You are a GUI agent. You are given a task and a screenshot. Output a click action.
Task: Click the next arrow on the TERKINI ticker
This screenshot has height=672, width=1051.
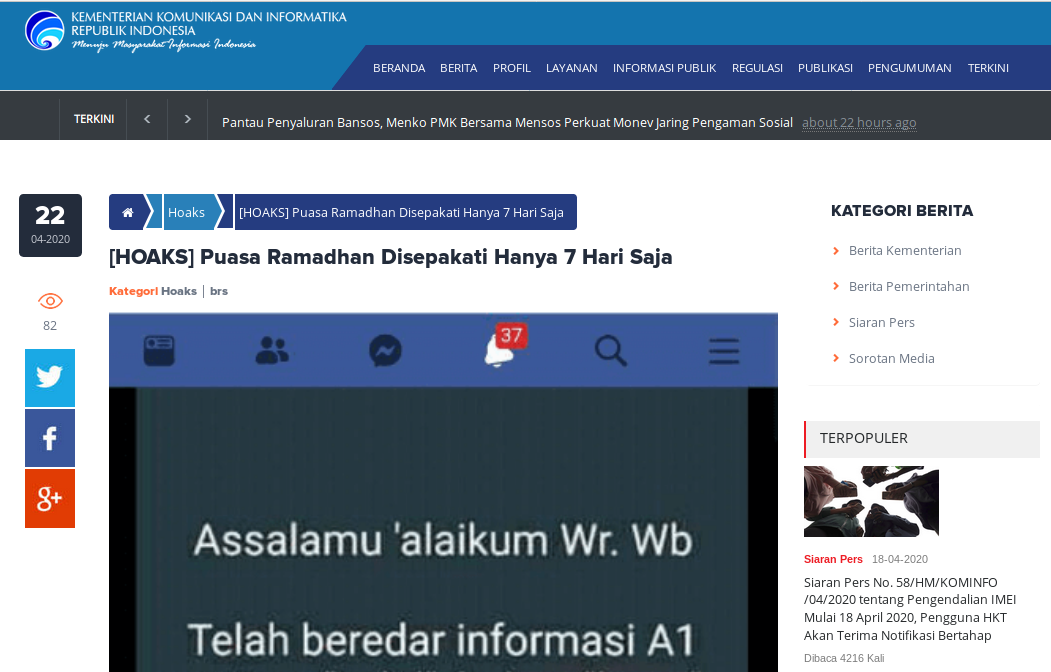point(187,118)
